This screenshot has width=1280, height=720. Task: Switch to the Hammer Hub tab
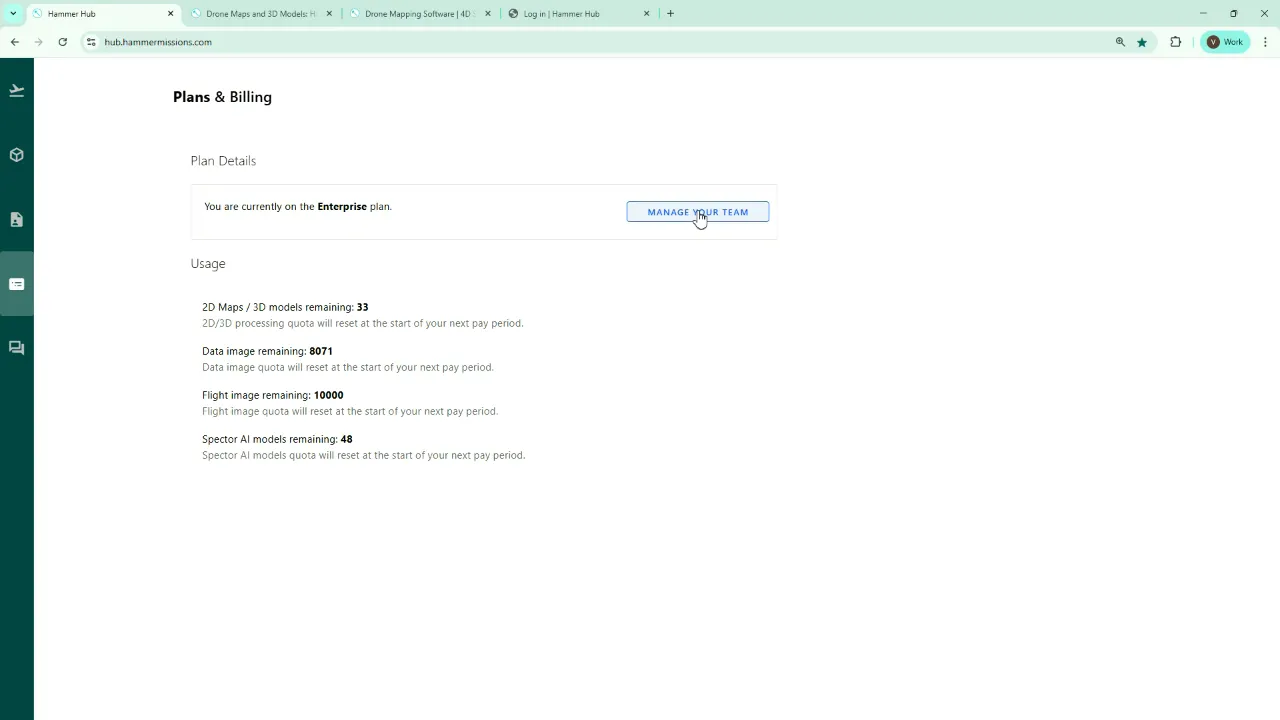[x=103, y=14]
